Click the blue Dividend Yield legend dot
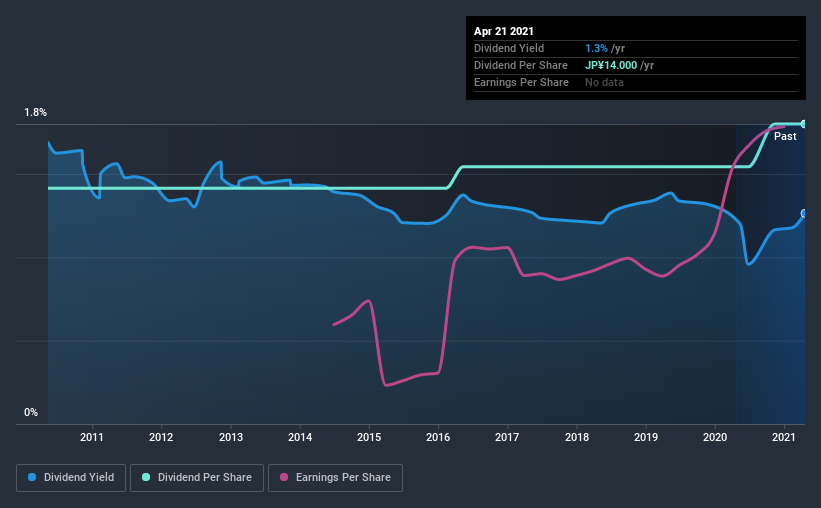The image size is (821, 508). point(32,477)
